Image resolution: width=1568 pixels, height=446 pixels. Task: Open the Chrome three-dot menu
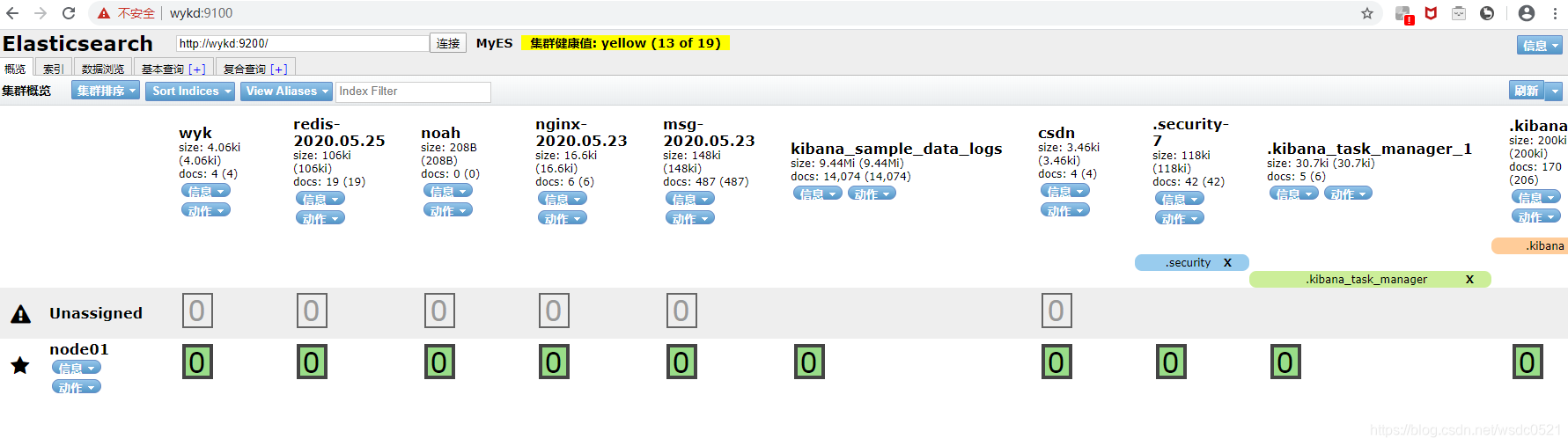1555,13
